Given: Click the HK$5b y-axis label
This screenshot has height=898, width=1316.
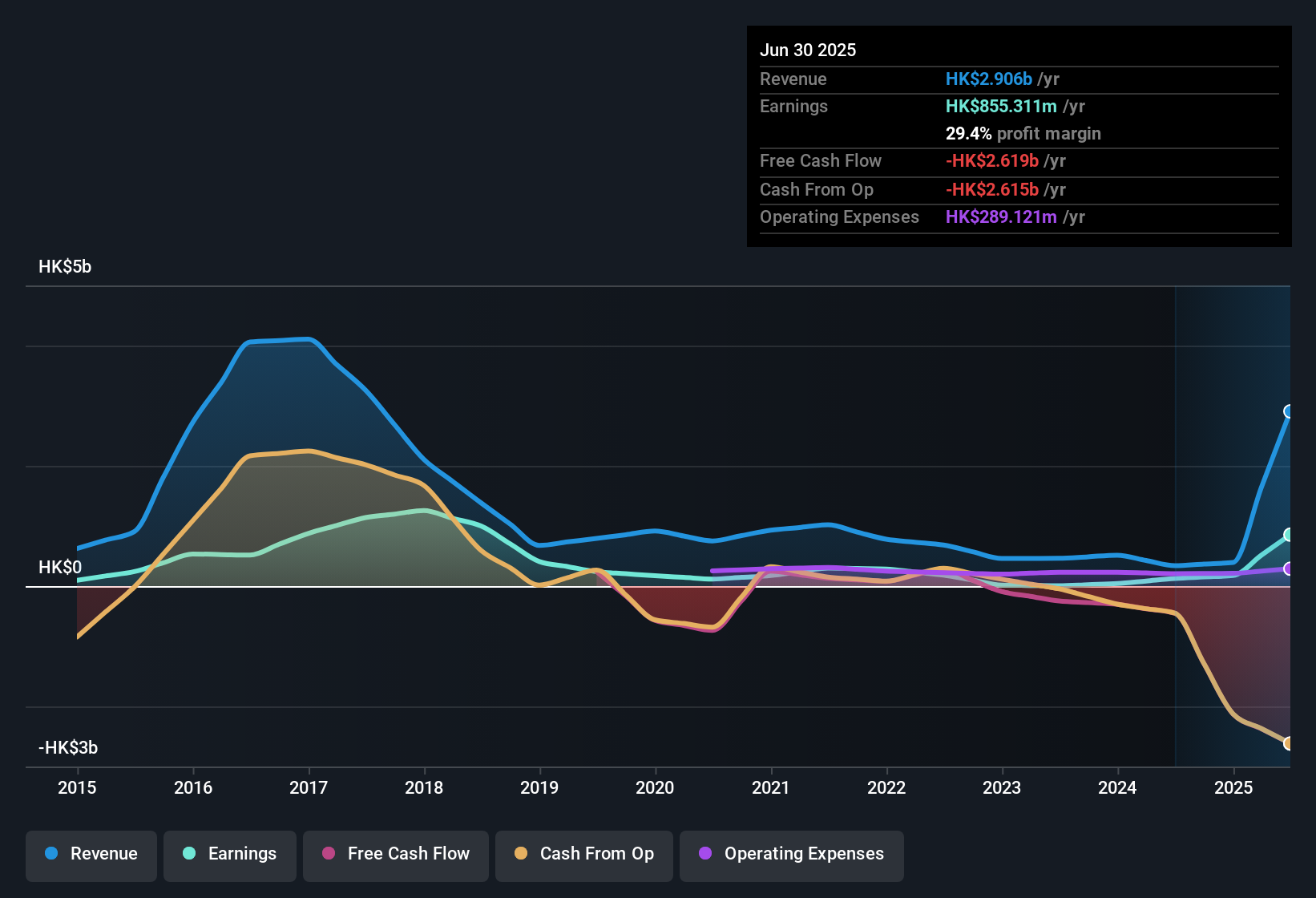Looking at the screenshot, I should pyautogui.click(x=65, y=267).
